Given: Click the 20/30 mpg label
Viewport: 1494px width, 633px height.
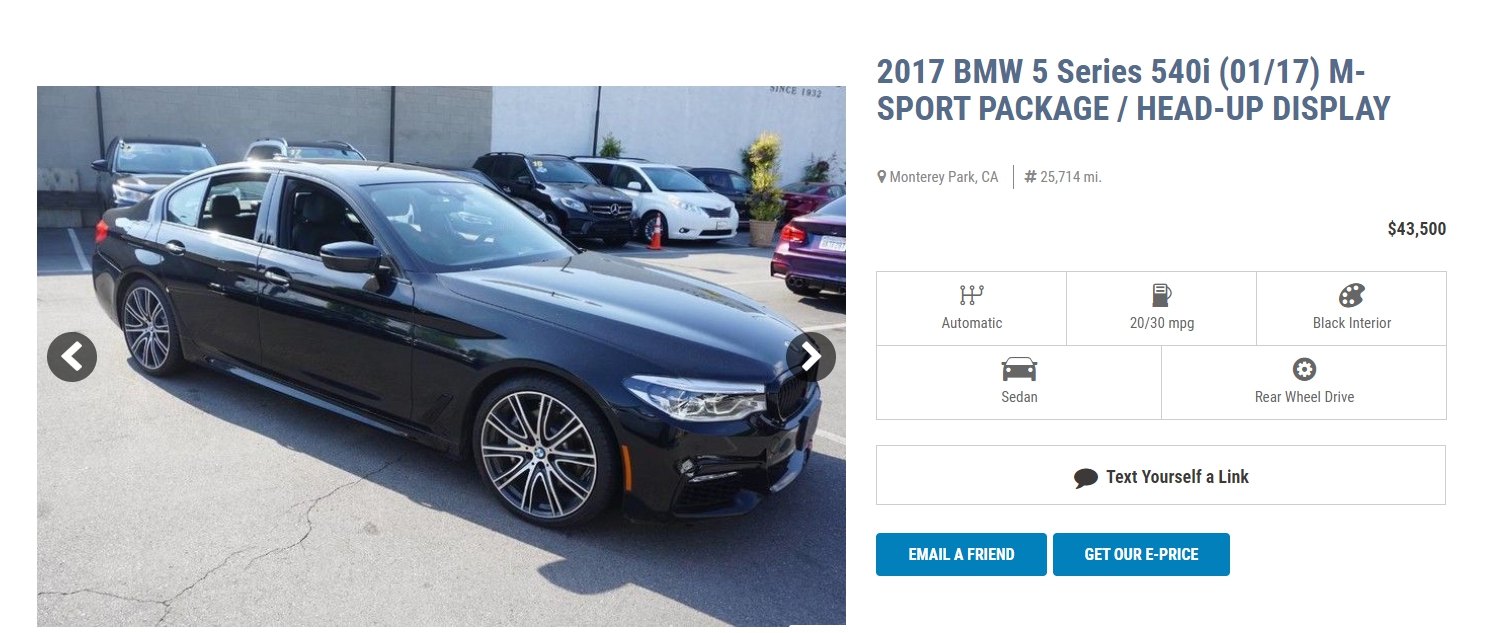Looking at the screenshot, I should [x=1161, y=323].
